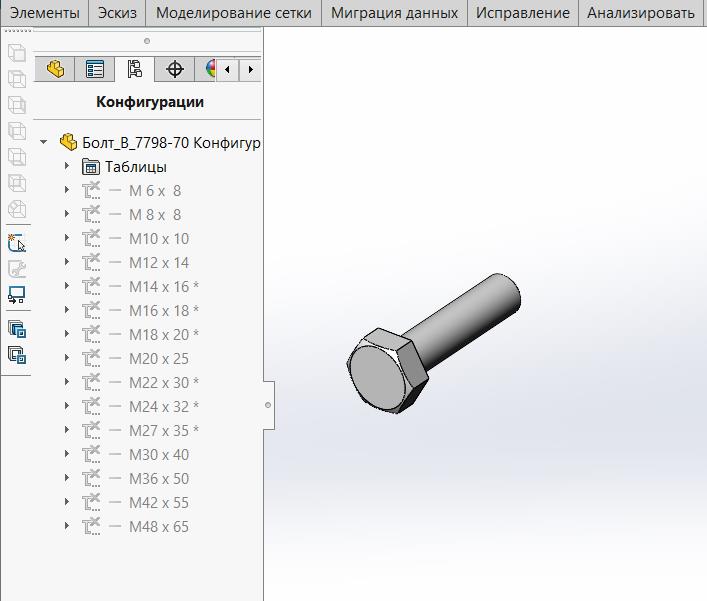Click the Таблицы folder label
The height and width of the screenshot is (601, 707).
point(136,167)
